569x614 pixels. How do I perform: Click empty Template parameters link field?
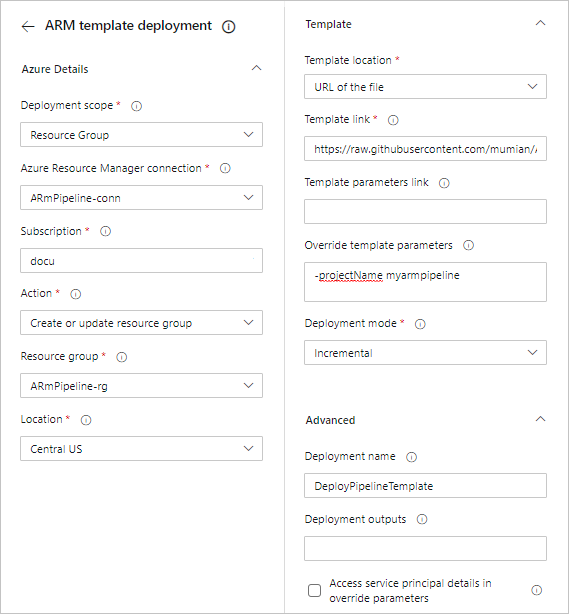click(x=425, y=212)
